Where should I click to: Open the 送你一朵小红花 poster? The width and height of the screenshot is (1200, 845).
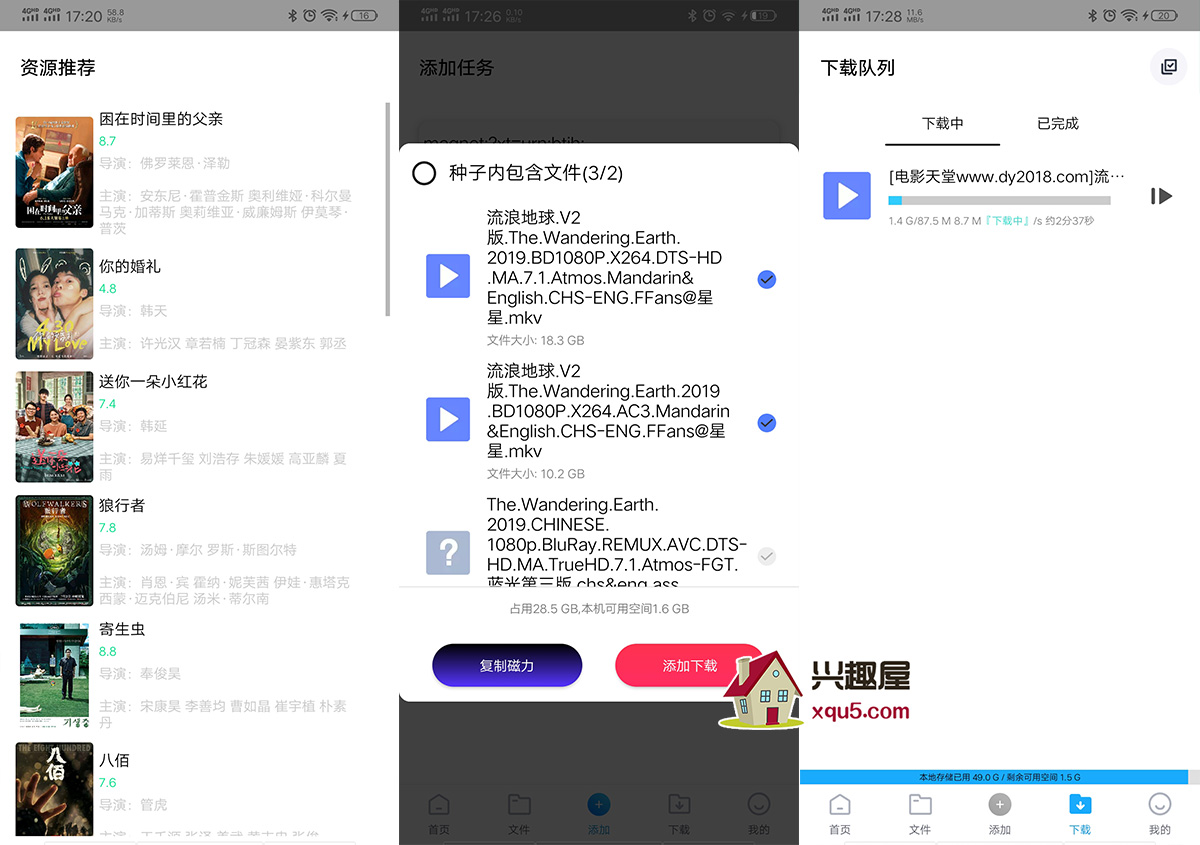55,427
